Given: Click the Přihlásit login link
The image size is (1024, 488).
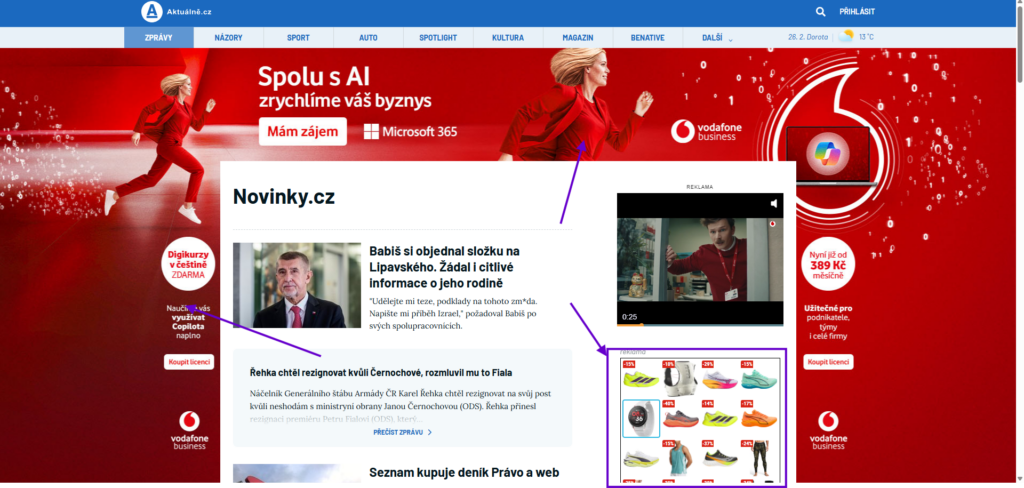Looking at the screenshot, I should pyautogui.click(x=857, y=12).
